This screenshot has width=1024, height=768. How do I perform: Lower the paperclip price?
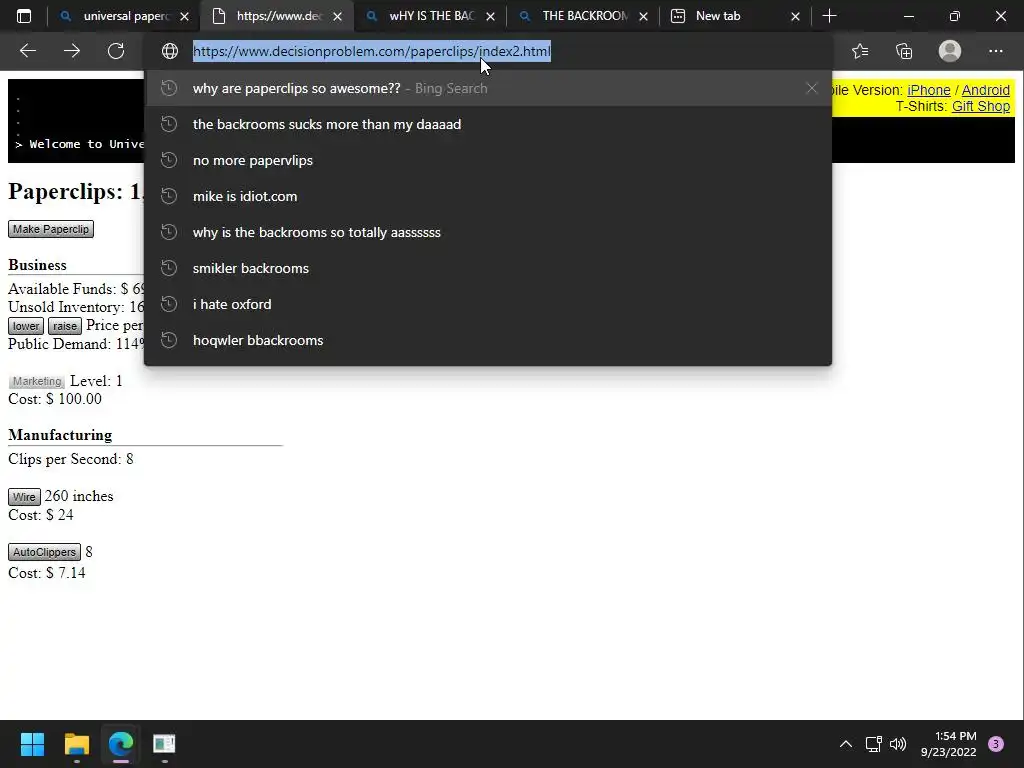point(26,326)
